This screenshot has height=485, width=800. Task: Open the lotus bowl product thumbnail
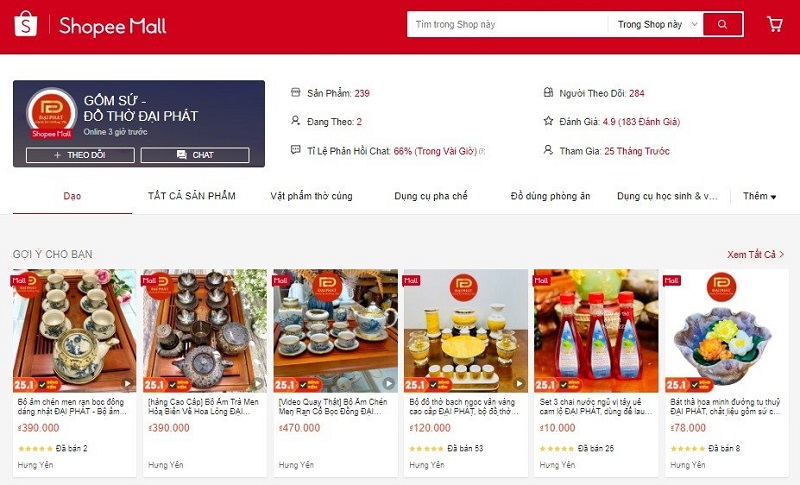tap(727, 330)
